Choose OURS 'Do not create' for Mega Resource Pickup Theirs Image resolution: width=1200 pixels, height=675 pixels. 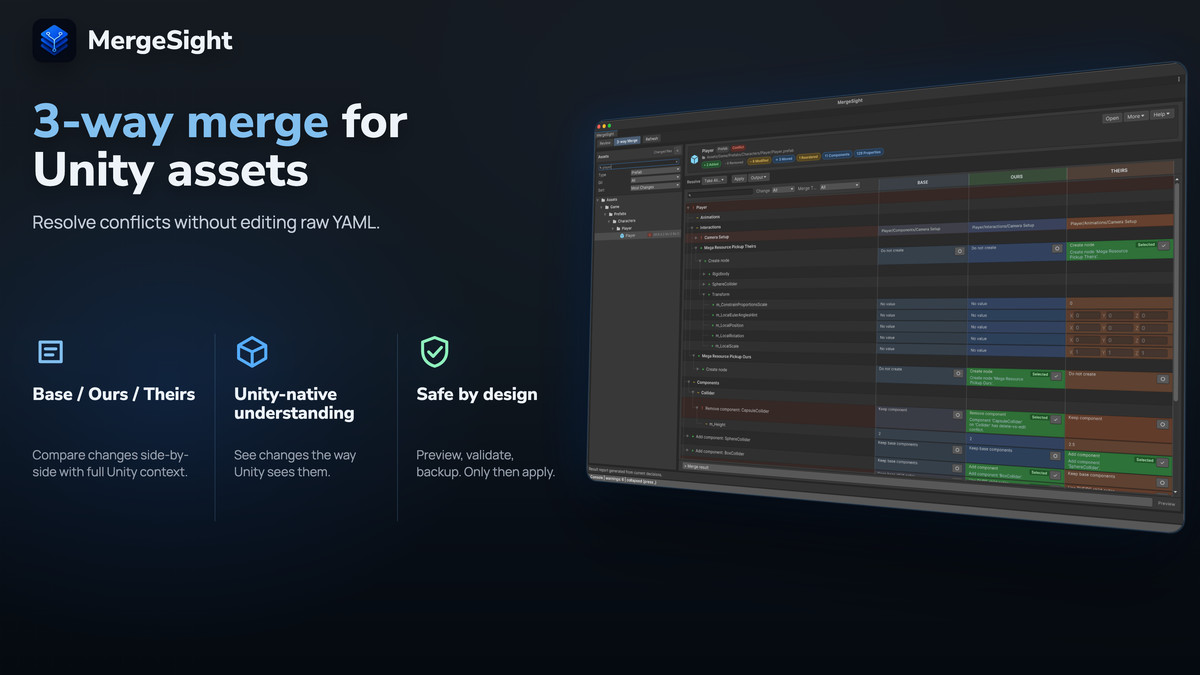tap(1056, 248)
